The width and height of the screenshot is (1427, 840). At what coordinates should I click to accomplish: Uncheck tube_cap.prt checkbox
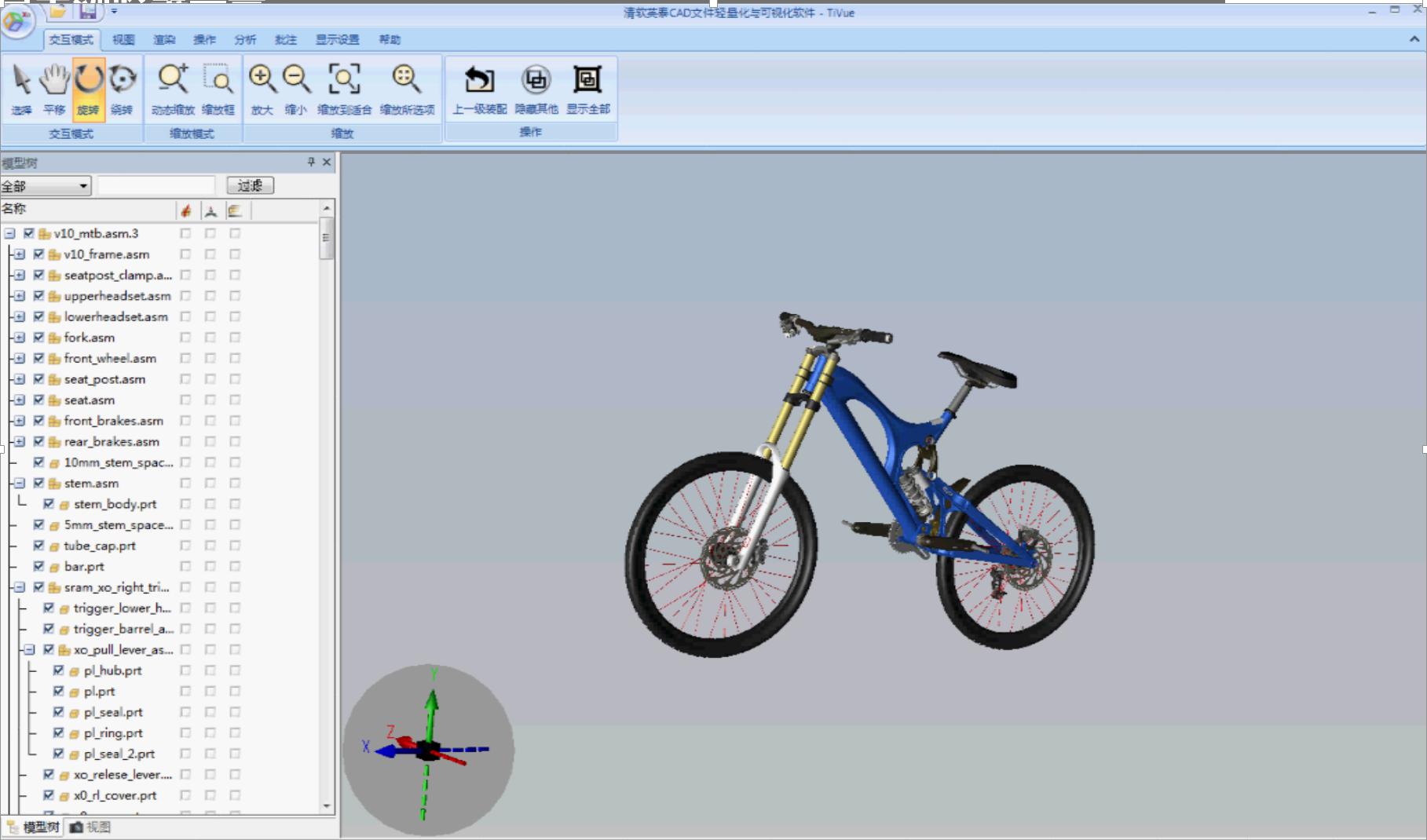(x=38, y=546)
